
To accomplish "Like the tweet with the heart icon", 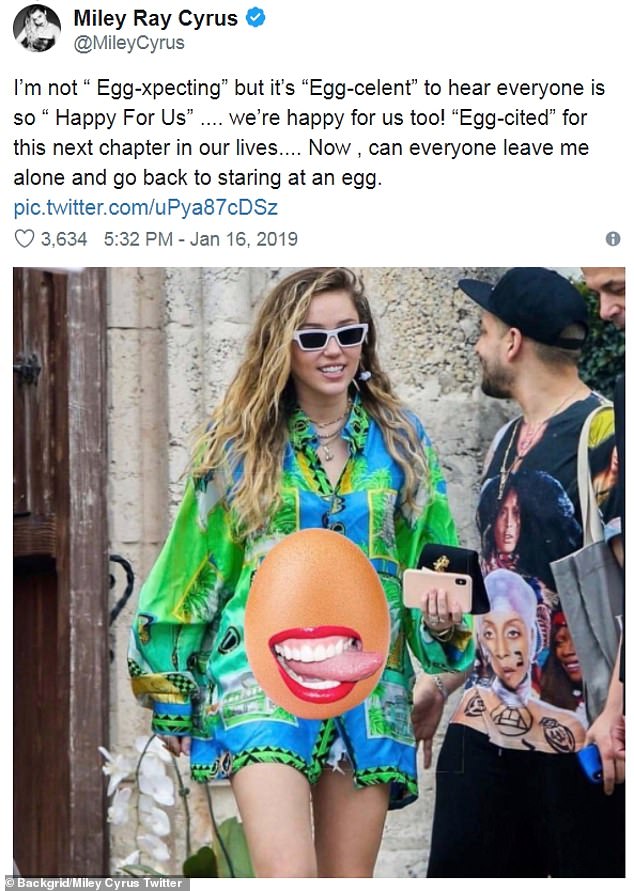I will (x=24, y=239).
